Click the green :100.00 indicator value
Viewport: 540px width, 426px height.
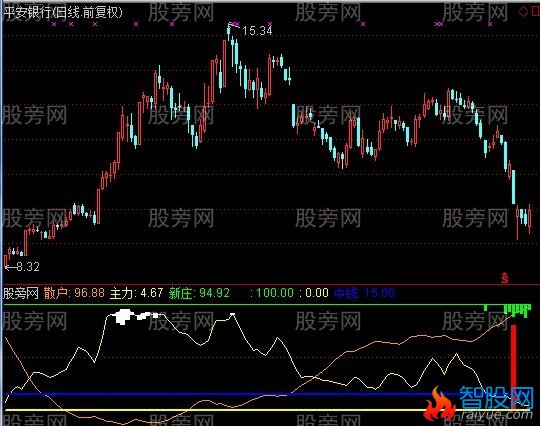272,293
